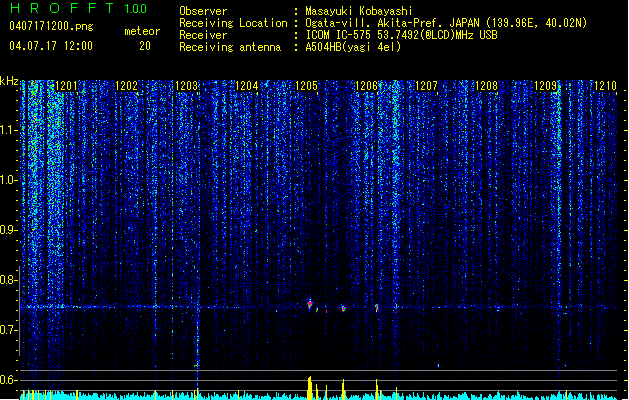The width and height of the screenshot is (629, 400).
Task: Select the file name 0407171200.png
Action: pos(51,26)
